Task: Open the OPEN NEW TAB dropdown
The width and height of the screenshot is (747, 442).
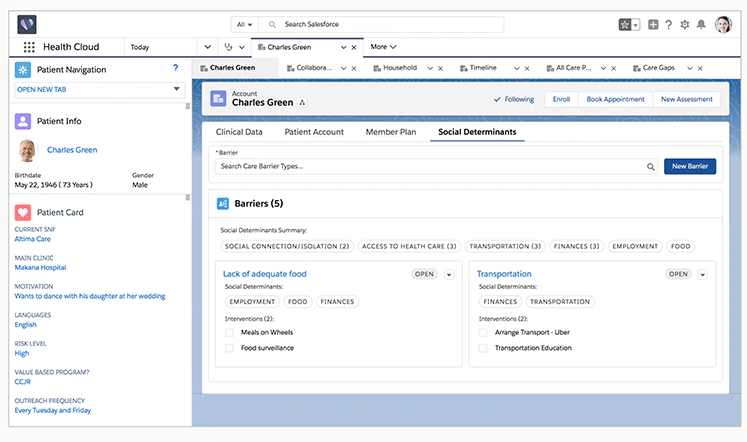Action: [100, 90]
